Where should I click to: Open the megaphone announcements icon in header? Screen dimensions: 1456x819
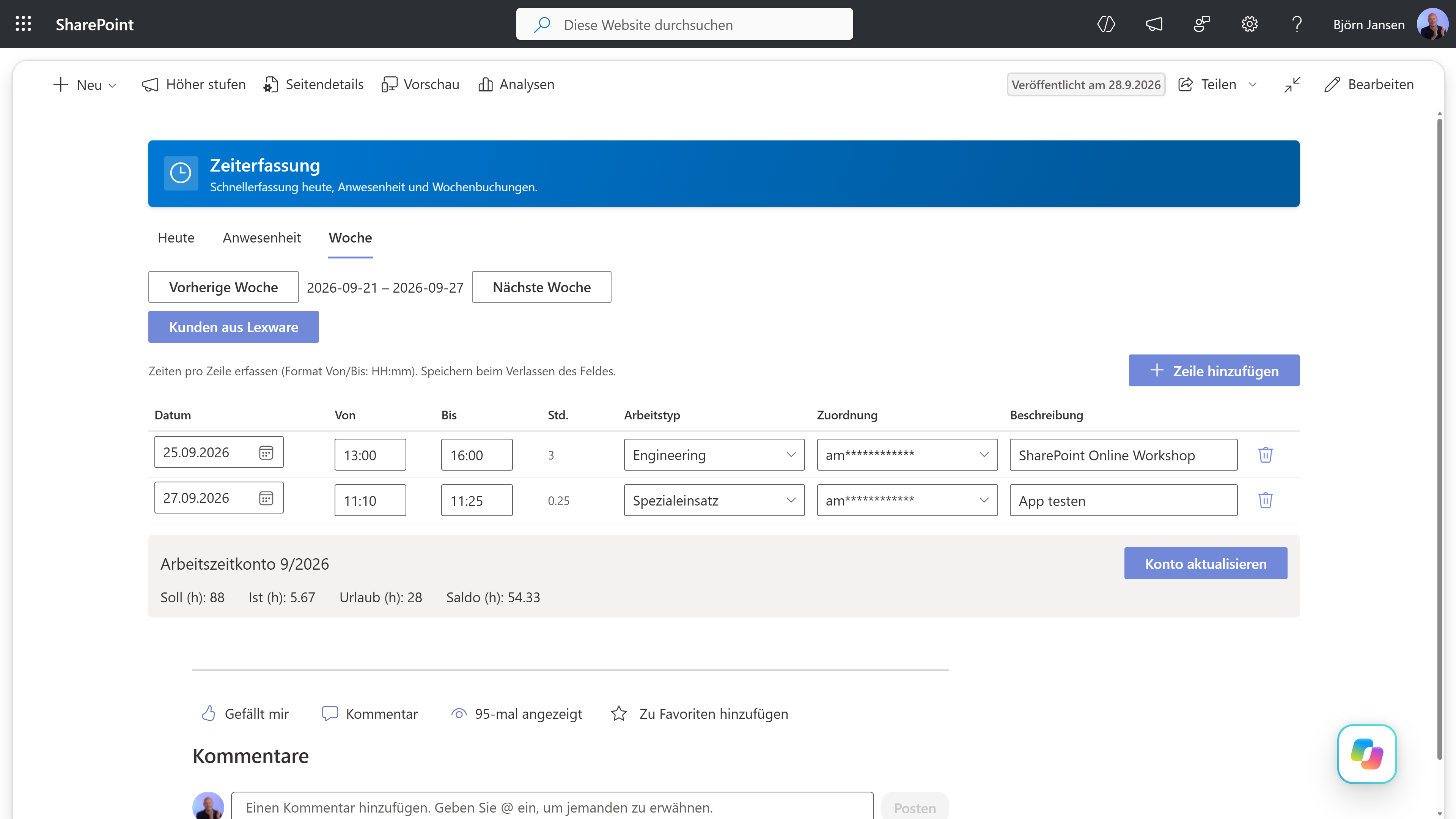pyautogui.click(x=1154, y=24)
